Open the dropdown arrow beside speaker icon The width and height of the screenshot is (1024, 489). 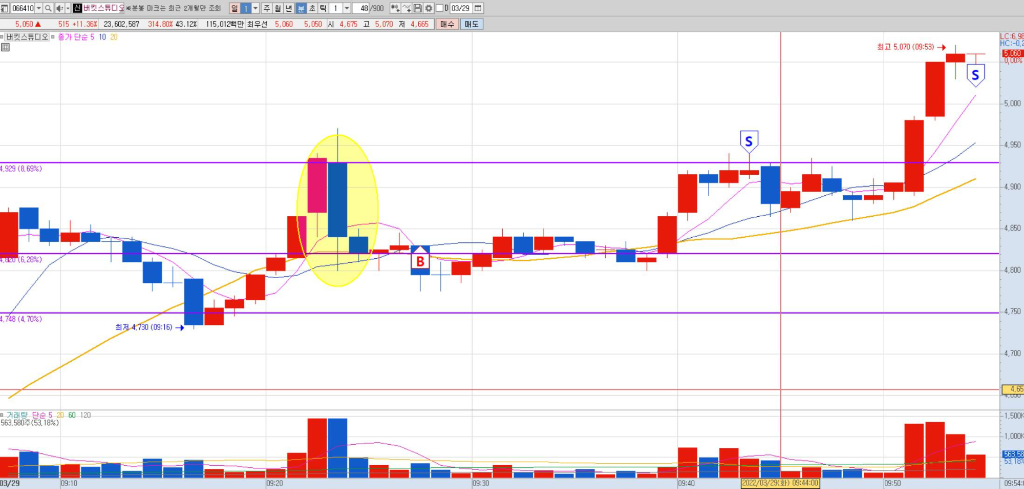coord(68,8)
